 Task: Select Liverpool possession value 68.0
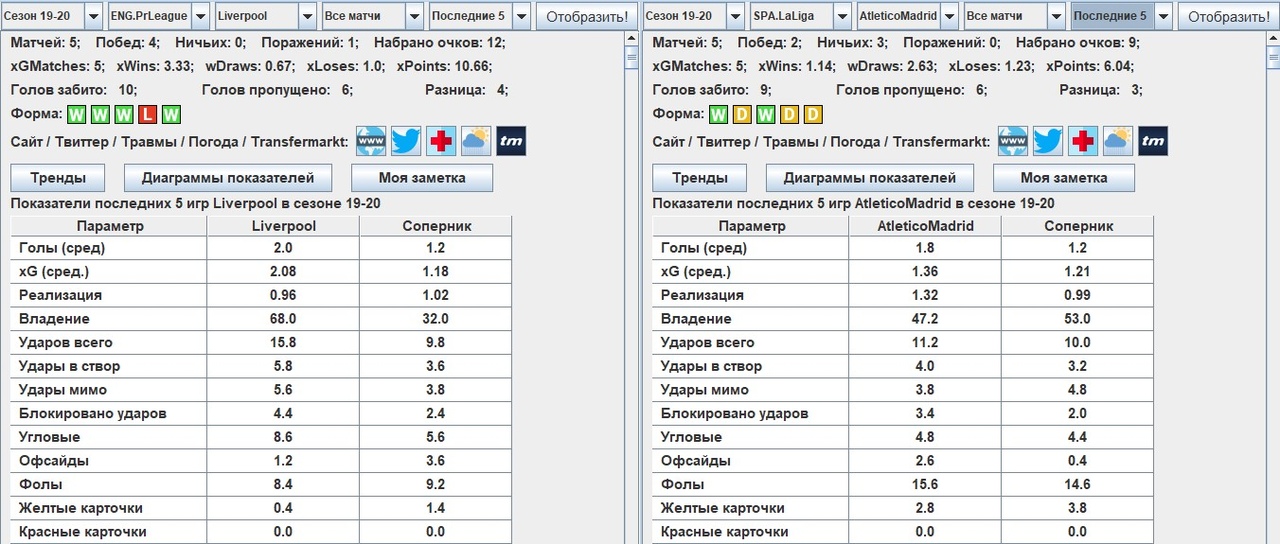coord(283,319)
